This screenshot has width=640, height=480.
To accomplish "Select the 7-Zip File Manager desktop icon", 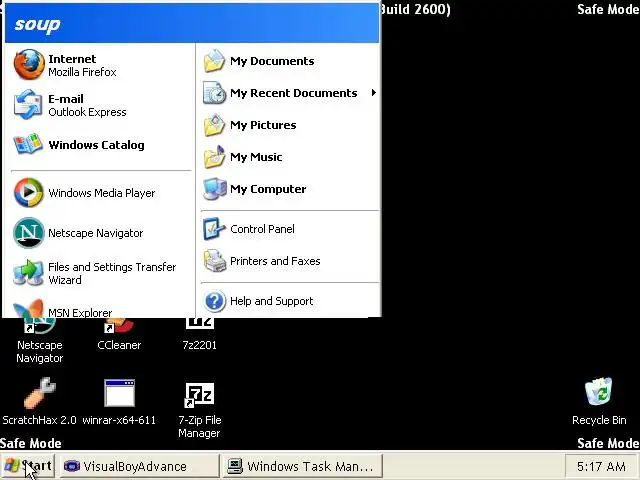I will (199, 395).
